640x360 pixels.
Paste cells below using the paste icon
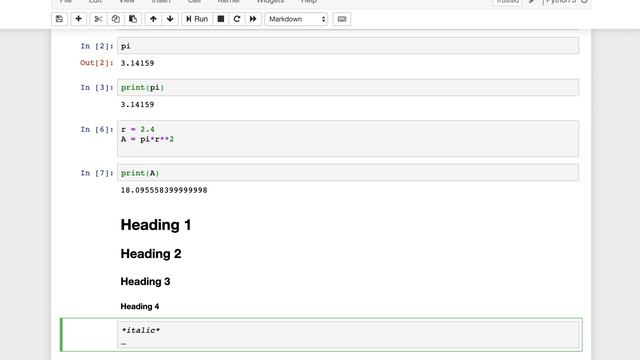point(133,19)
